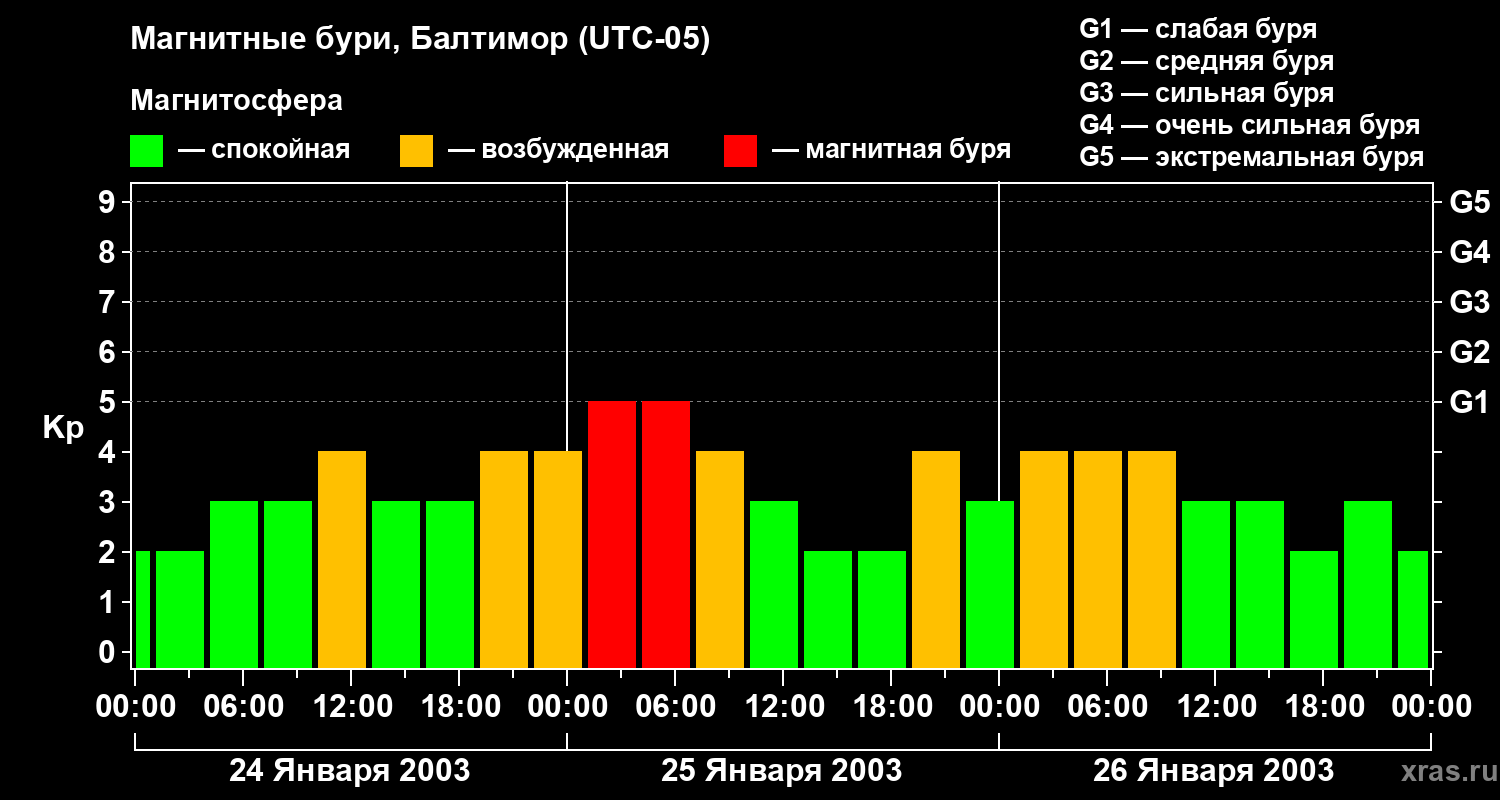1500x800 pixels.
Task: Select the first red storm bar on 25 January
Action: pos(612,534)
